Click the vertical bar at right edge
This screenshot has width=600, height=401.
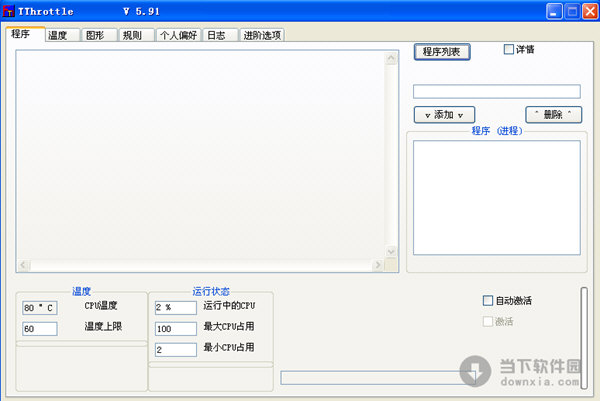(584, 338)
